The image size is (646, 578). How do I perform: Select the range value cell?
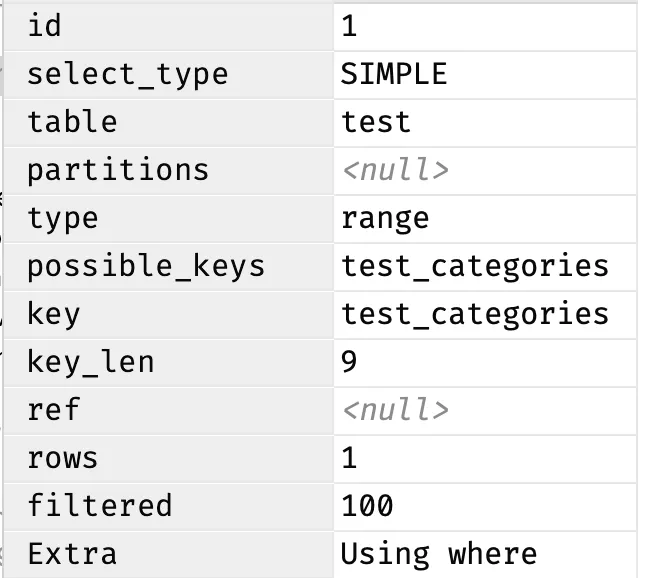485,219
